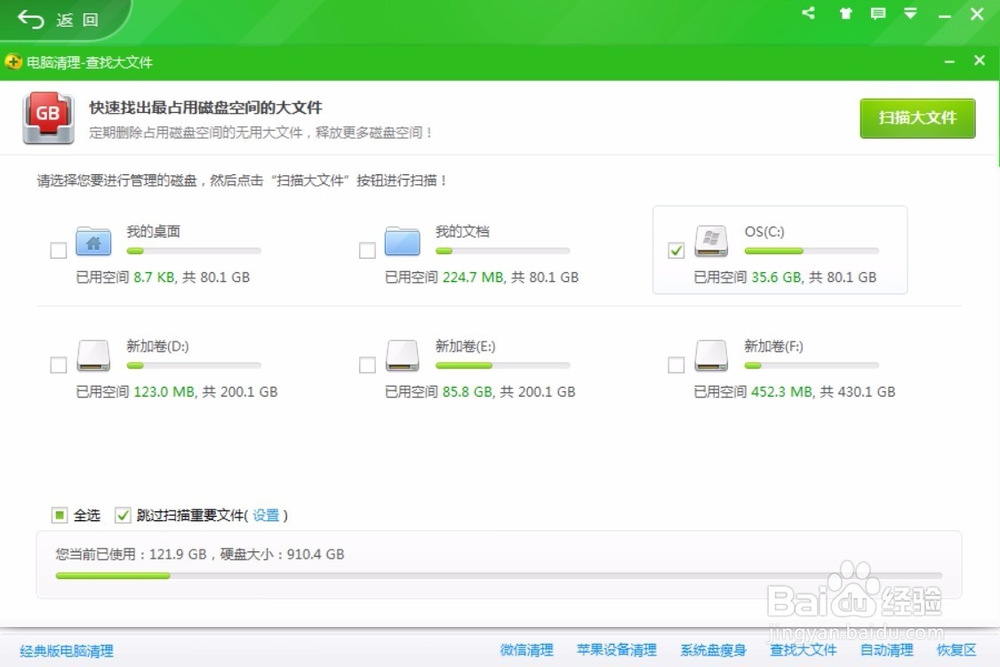
Task: Click the 我的文档 documents folder icon
Action: (402, 241)
